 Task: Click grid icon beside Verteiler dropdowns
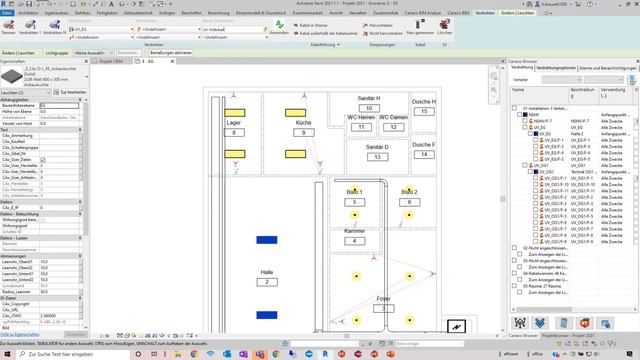pos(631,80)
